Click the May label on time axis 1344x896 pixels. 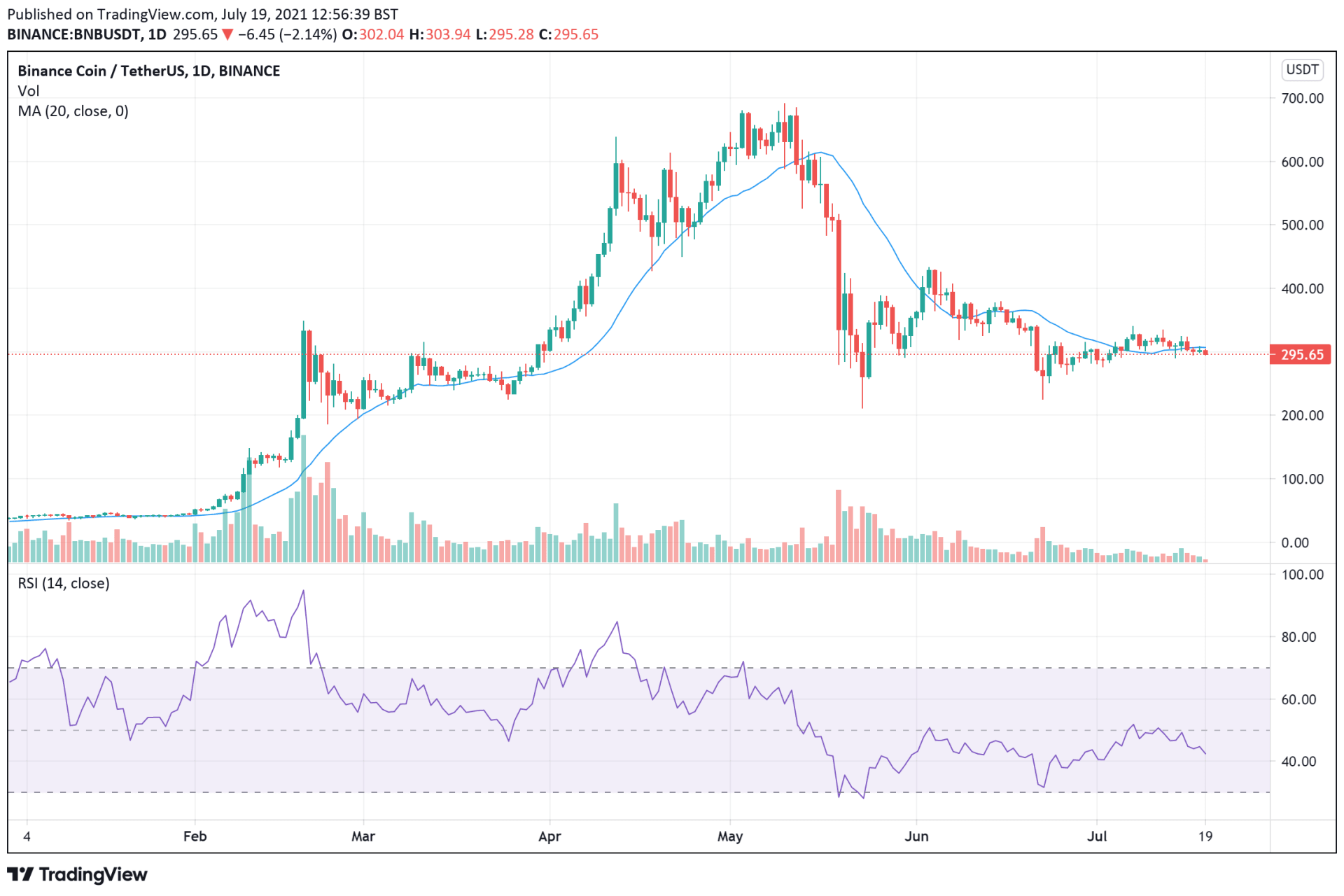(x=730, y=836)
